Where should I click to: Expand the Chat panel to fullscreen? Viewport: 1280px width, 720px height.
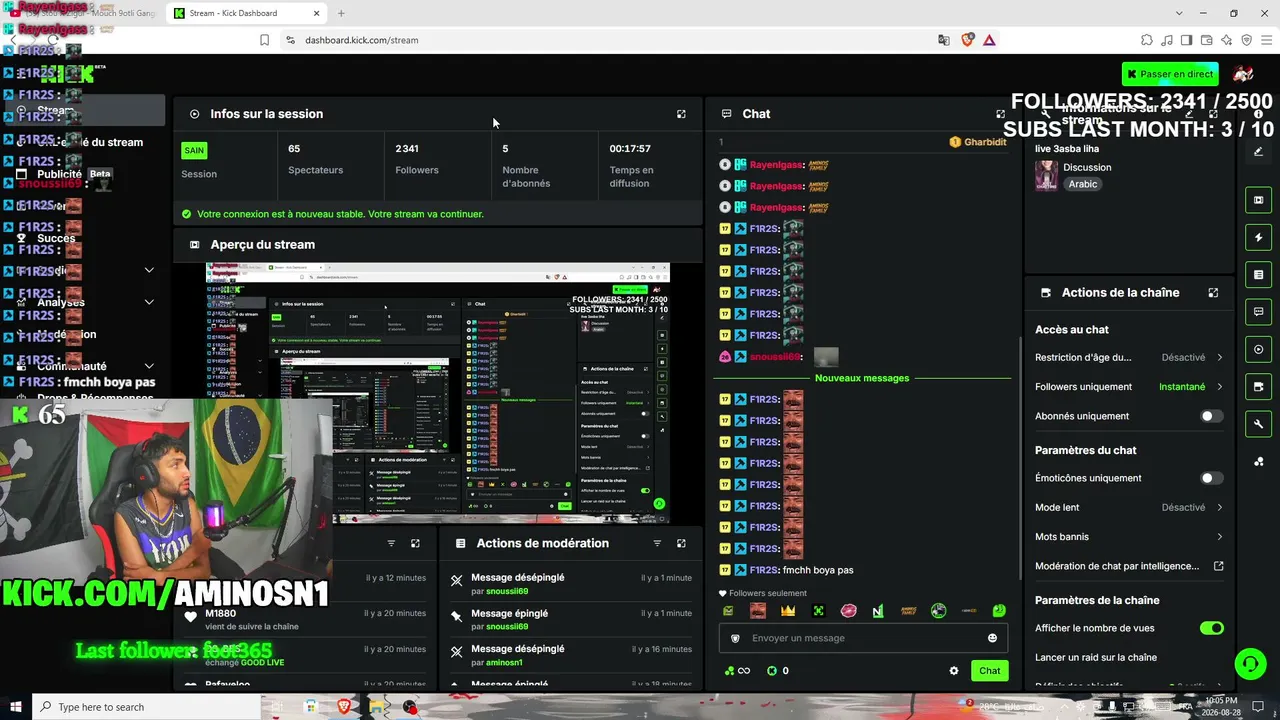click(x=1000, y=114)
